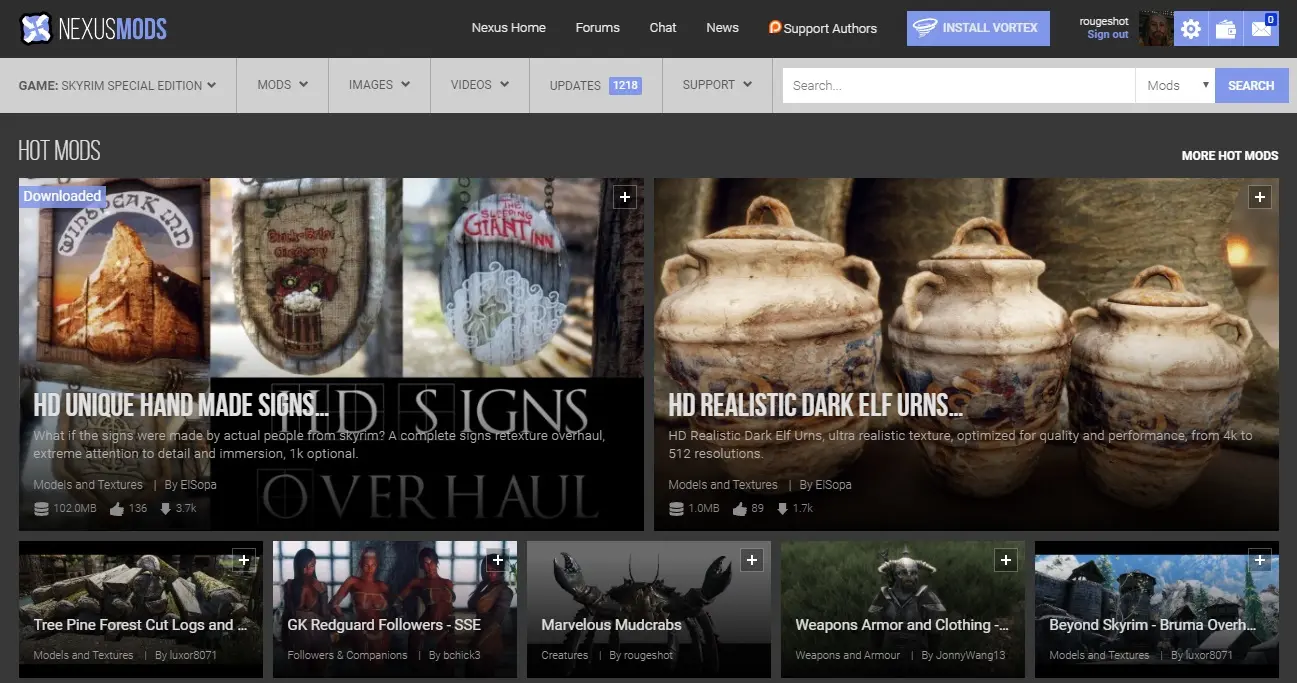
Task: Click author JonnyWang13 link
Action: pos(970,656)
